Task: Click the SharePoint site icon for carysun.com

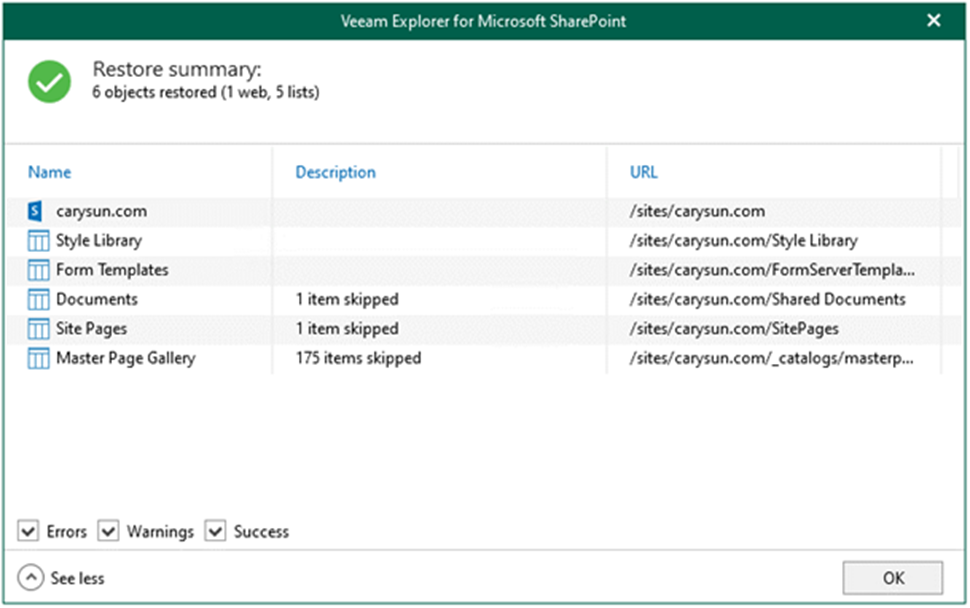Action: click(x=35, y=211)
